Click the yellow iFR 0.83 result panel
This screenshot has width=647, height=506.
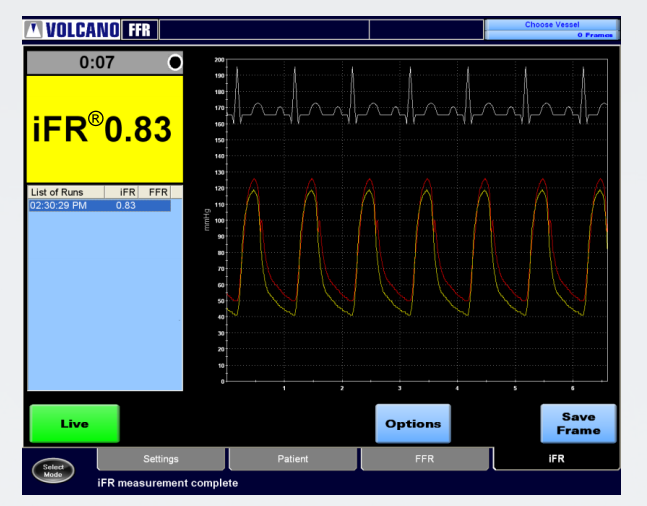pos(105,128)
